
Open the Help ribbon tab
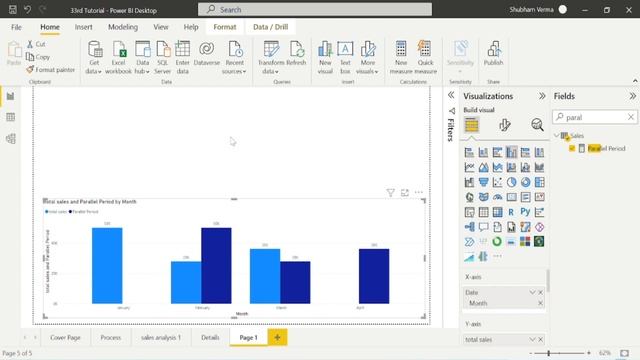[191, 27]
